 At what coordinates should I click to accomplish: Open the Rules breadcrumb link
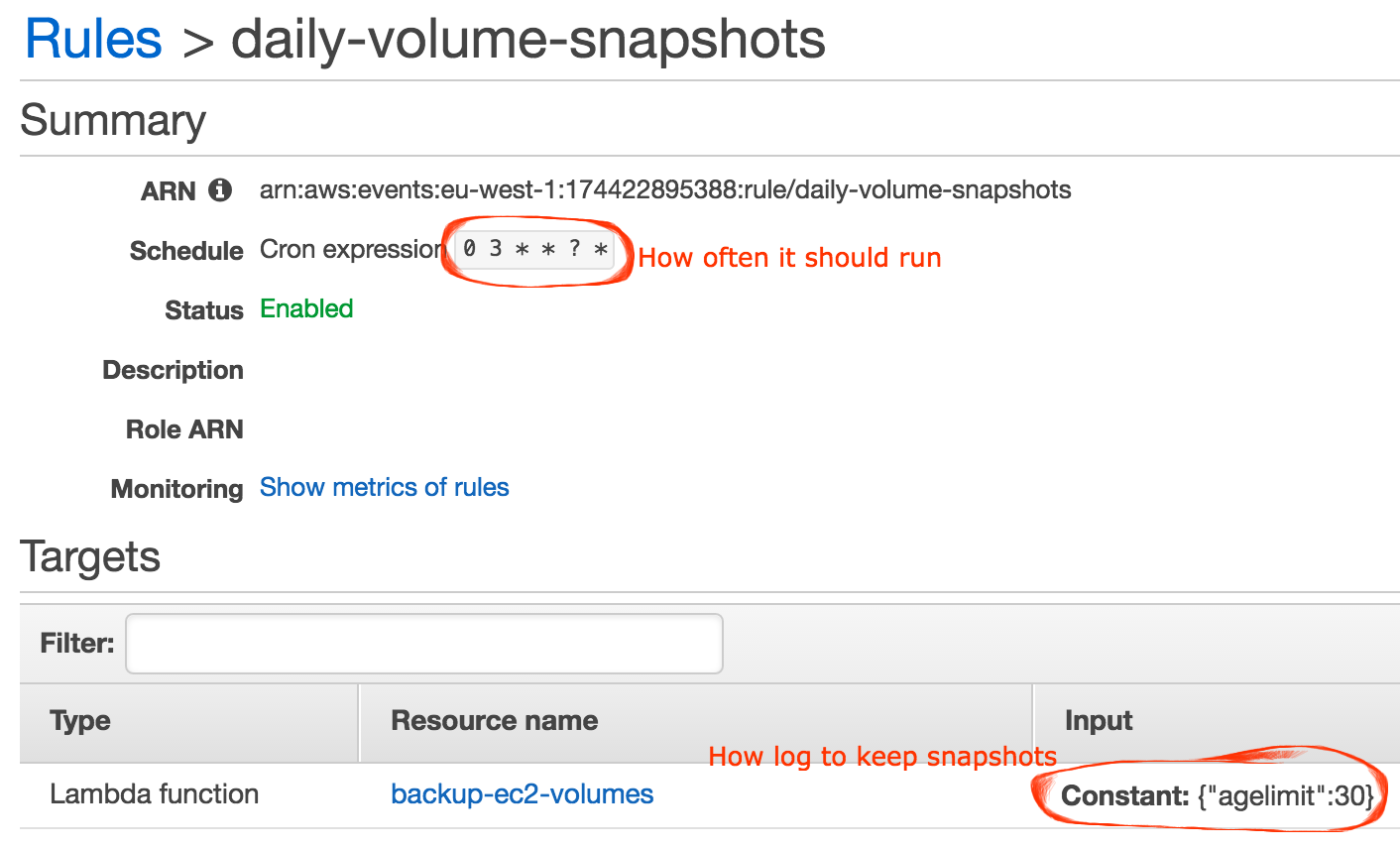click(x=93, y=40)
